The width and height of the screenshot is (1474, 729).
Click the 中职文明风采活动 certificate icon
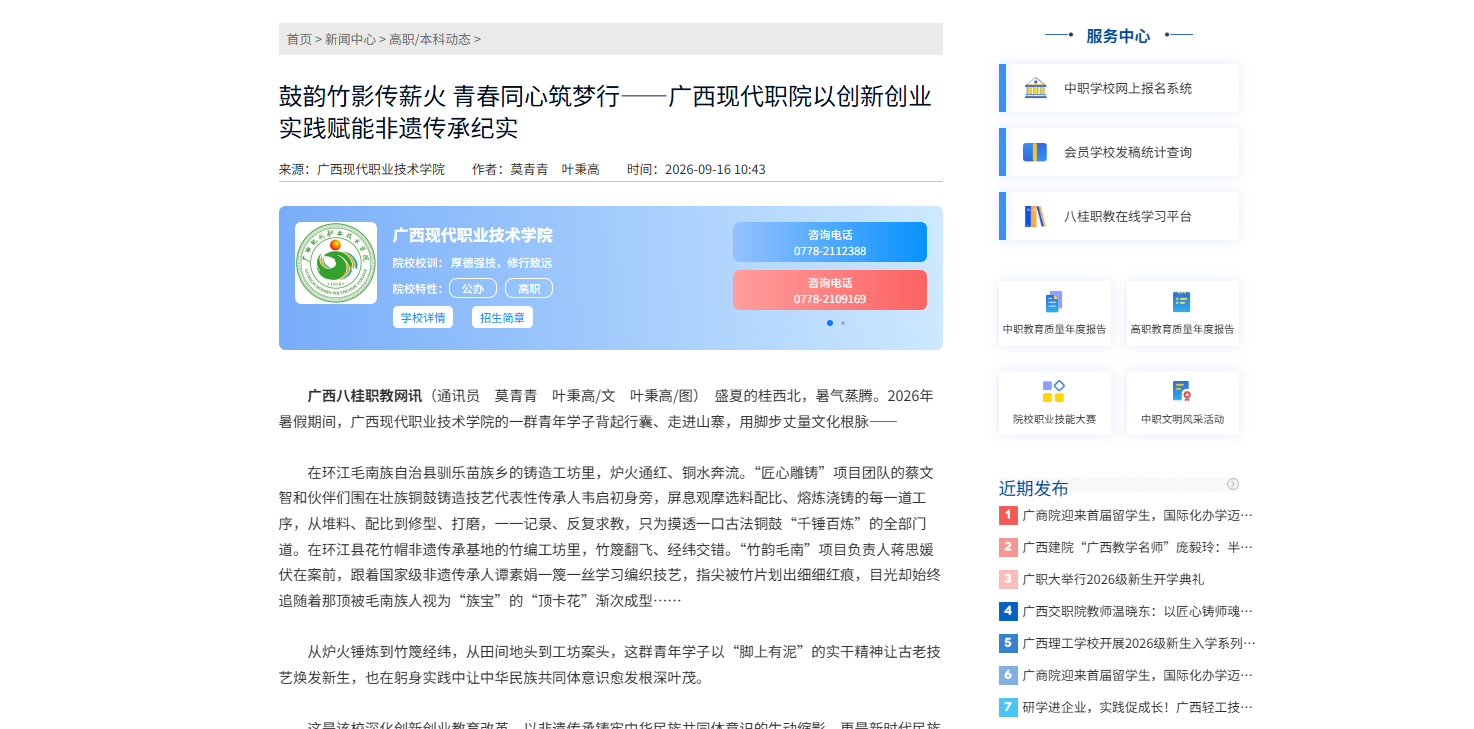(1182, 391)
